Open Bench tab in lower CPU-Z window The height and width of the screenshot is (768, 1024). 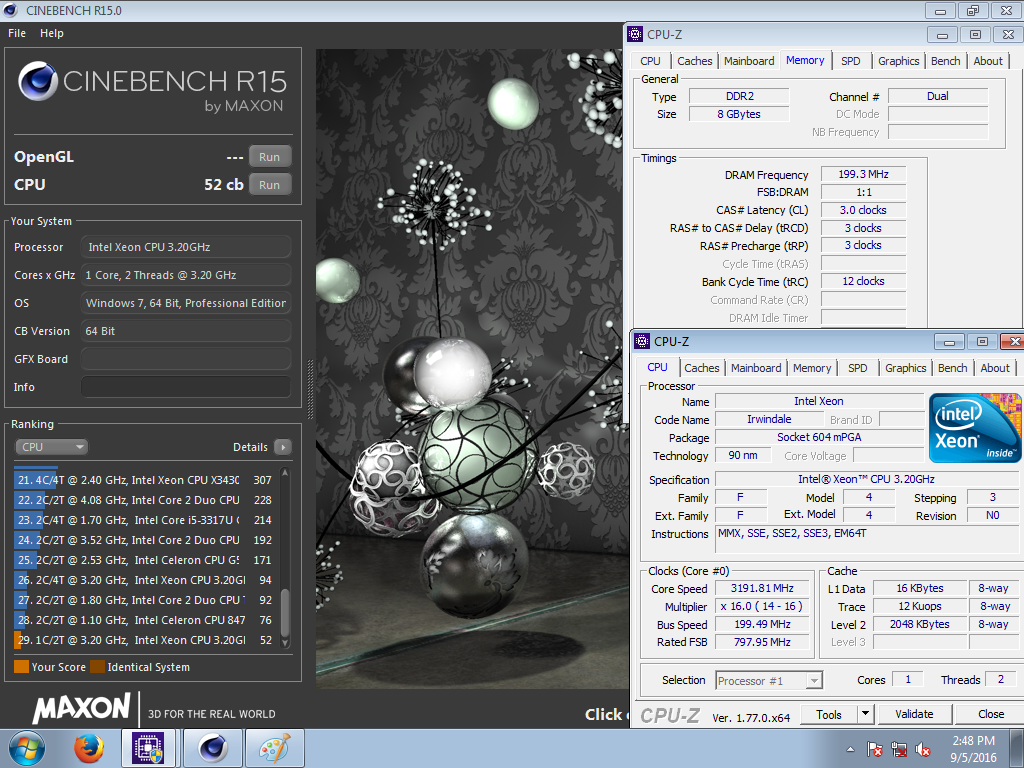tap(952, 368)
